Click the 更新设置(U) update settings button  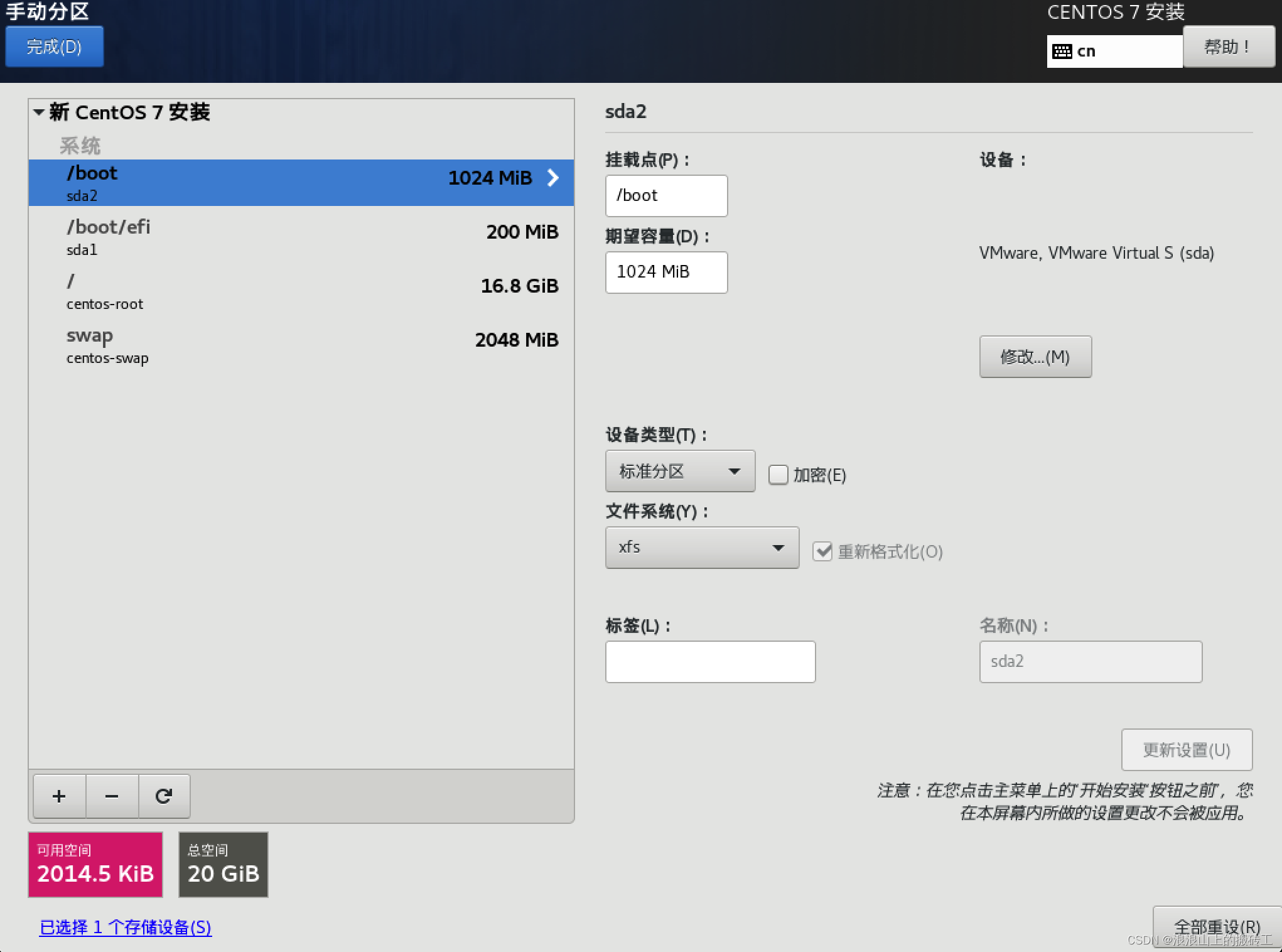(1187, 750)
